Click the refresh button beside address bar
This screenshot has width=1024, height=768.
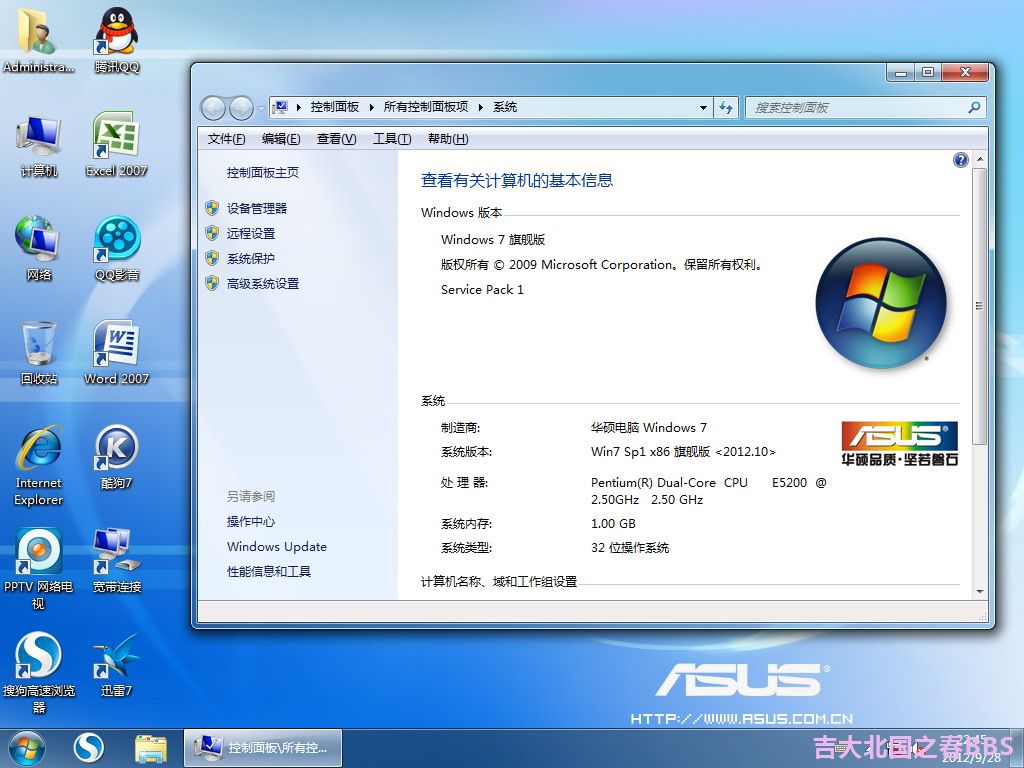coord(726,108)
